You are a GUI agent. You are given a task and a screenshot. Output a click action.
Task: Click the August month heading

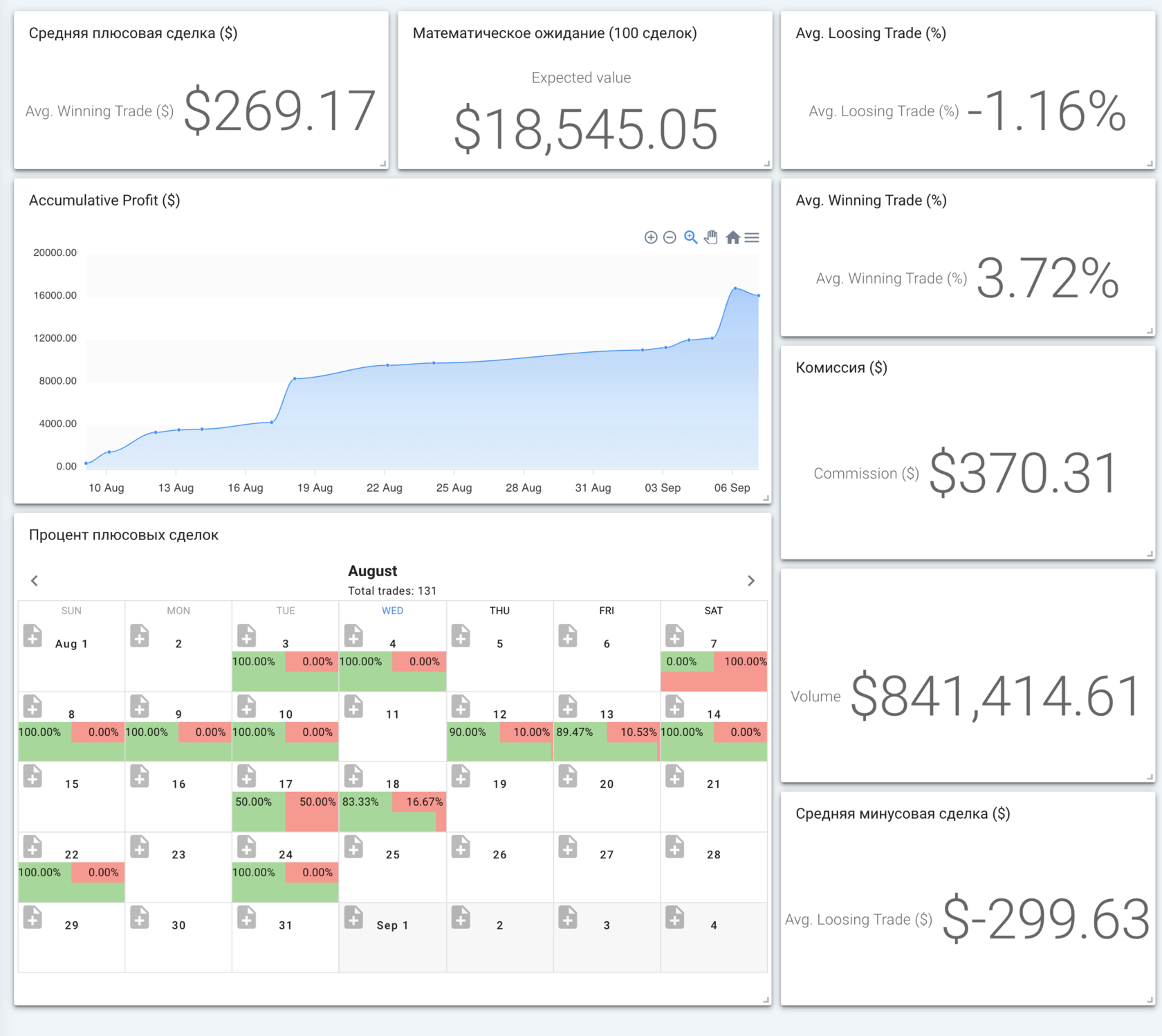click(x=372, y=571)
